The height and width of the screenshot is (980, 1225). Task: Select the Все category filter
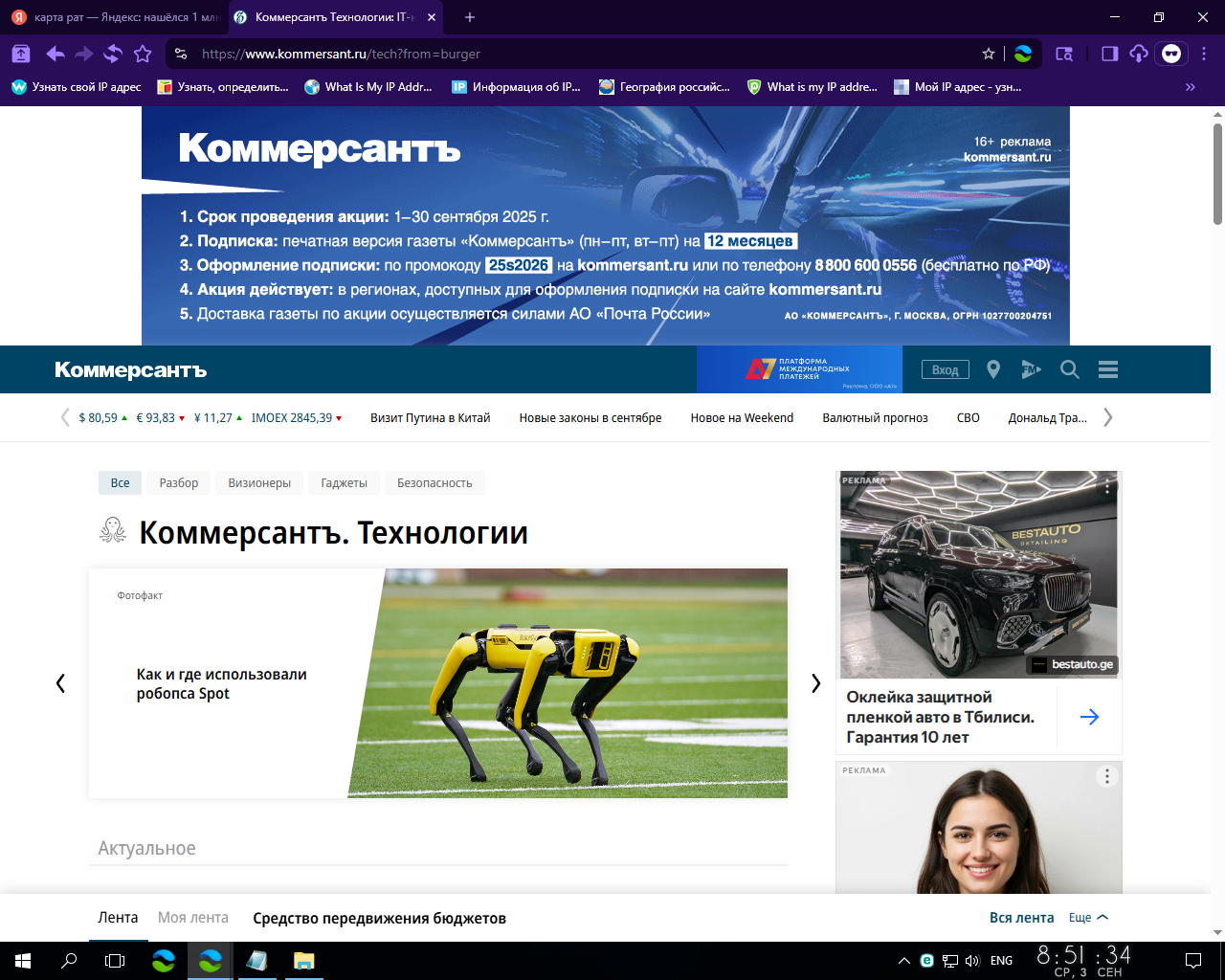coord(120,482)
